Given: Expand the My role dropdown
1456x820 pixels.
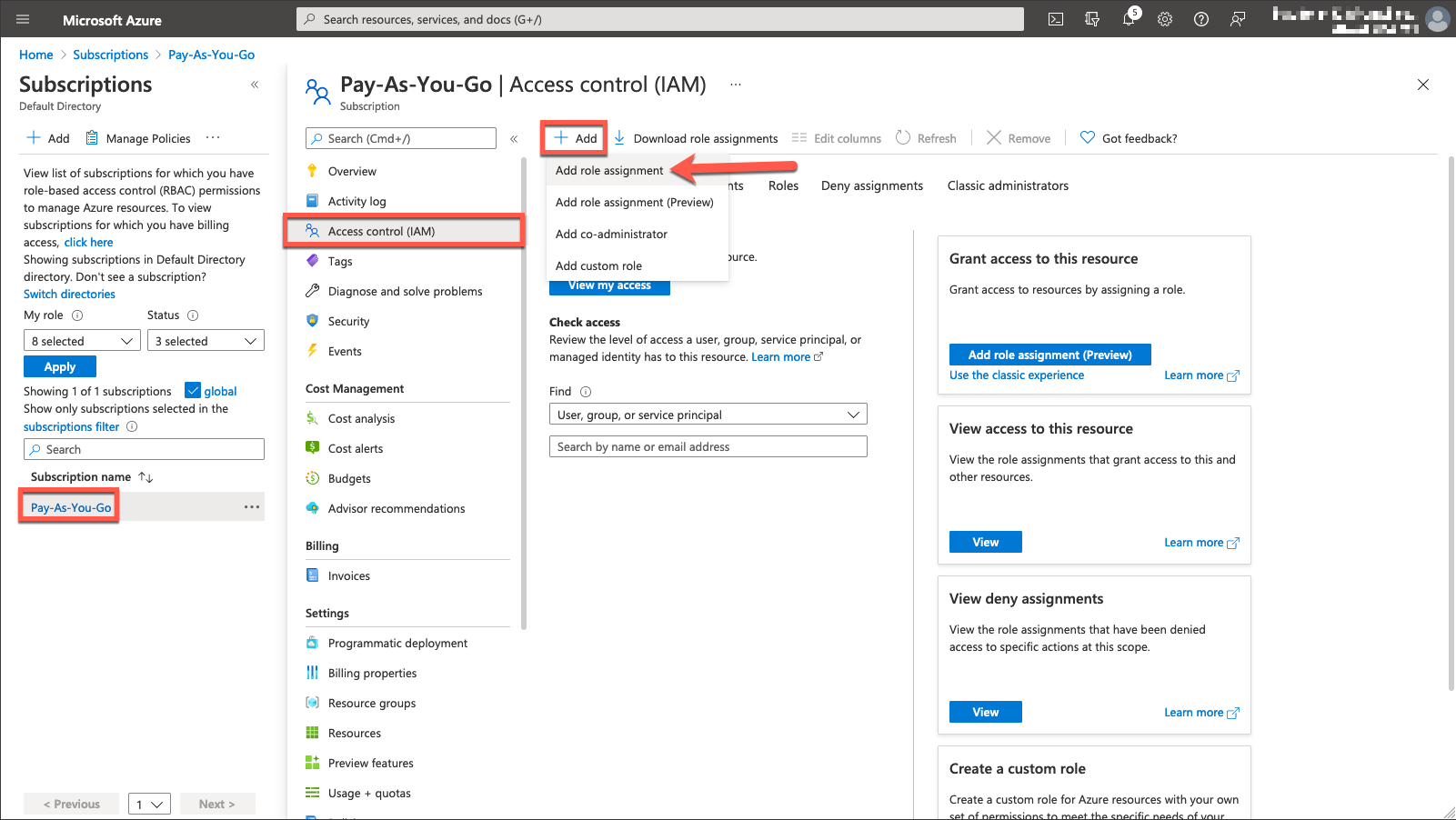Looking at the screenshot, I should (83, 341).
